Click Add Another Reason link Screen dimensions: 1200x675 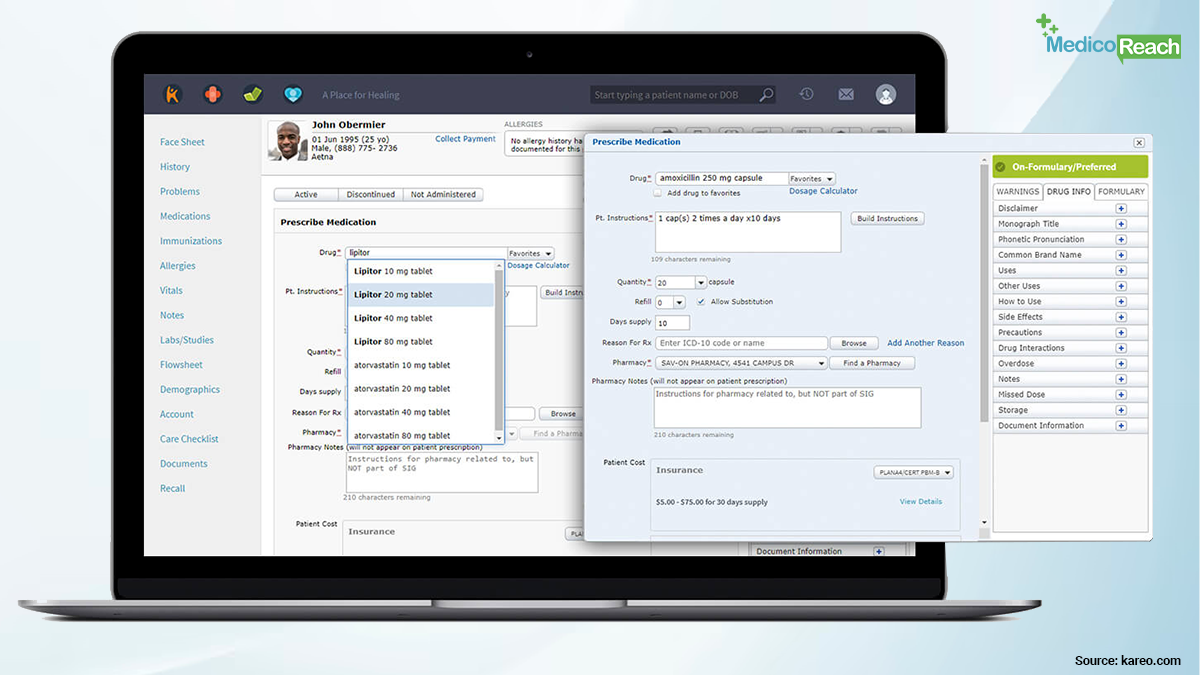926,343
